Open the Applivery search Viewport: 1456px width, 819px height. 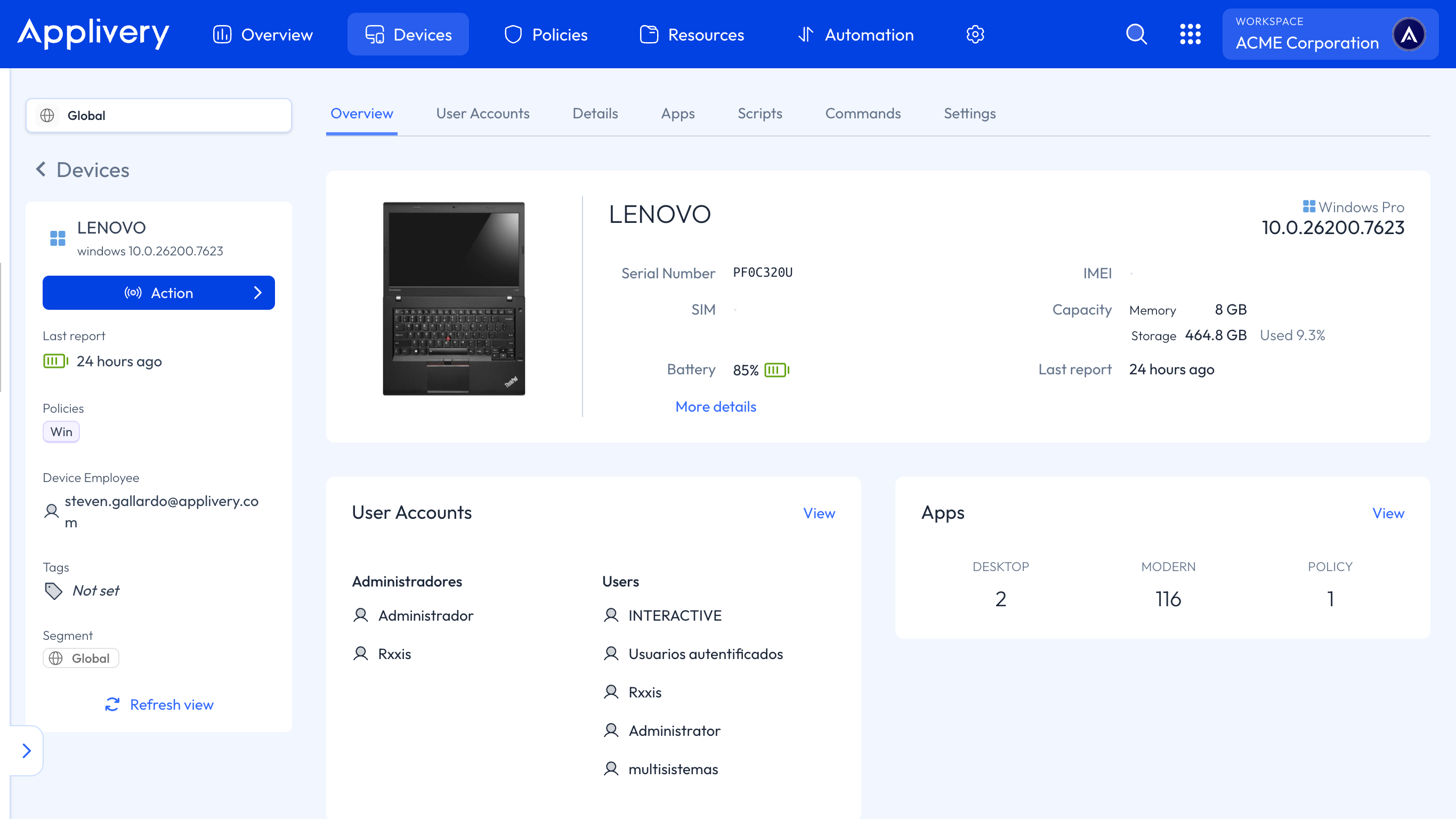coord(1137,34)
